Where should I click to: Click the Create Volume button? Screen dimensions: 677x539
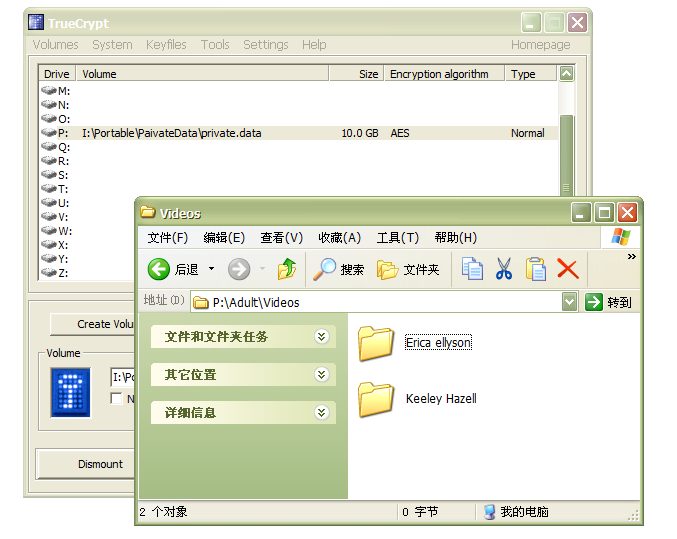point(93,324)
